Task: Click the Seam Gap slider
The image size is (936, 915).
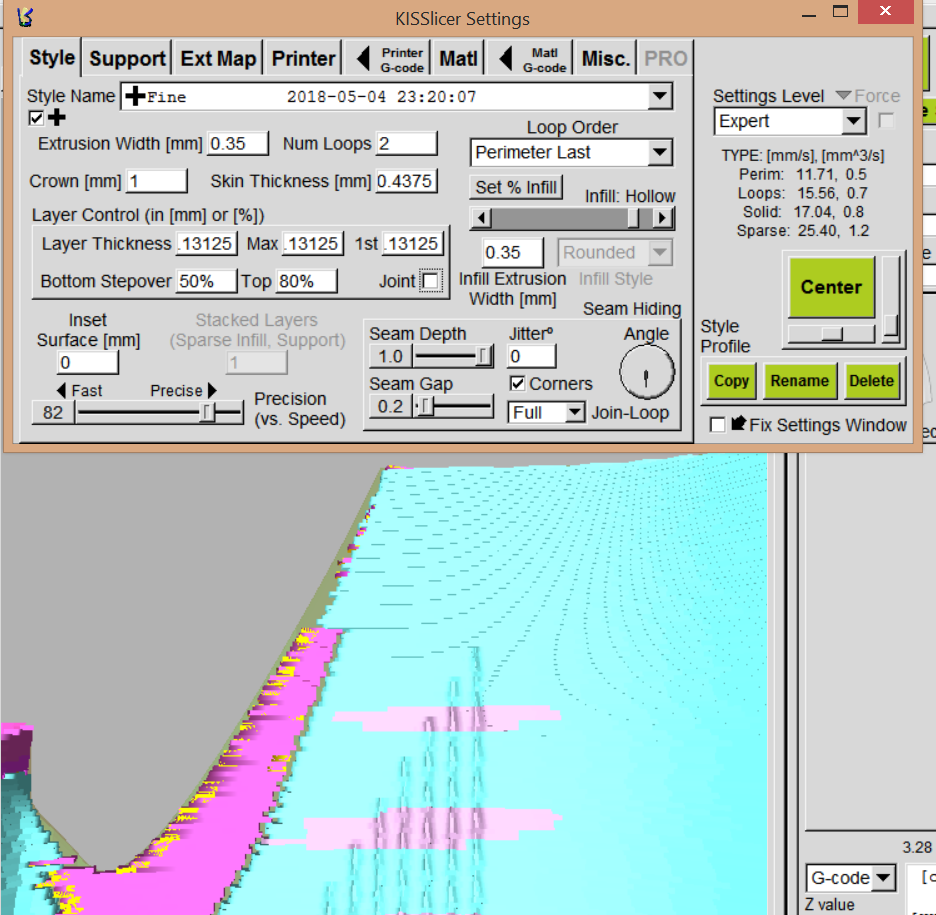Action: click(x=454, y=406)
